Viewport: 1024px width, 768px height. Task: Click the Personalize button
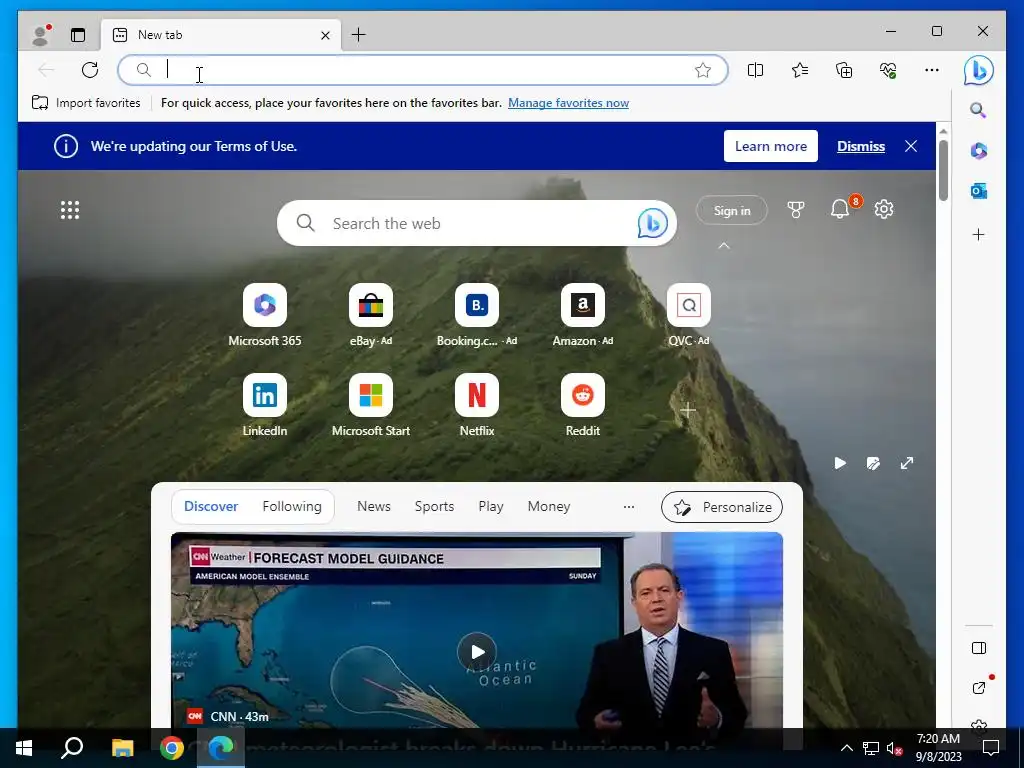(x=722, y=507)
